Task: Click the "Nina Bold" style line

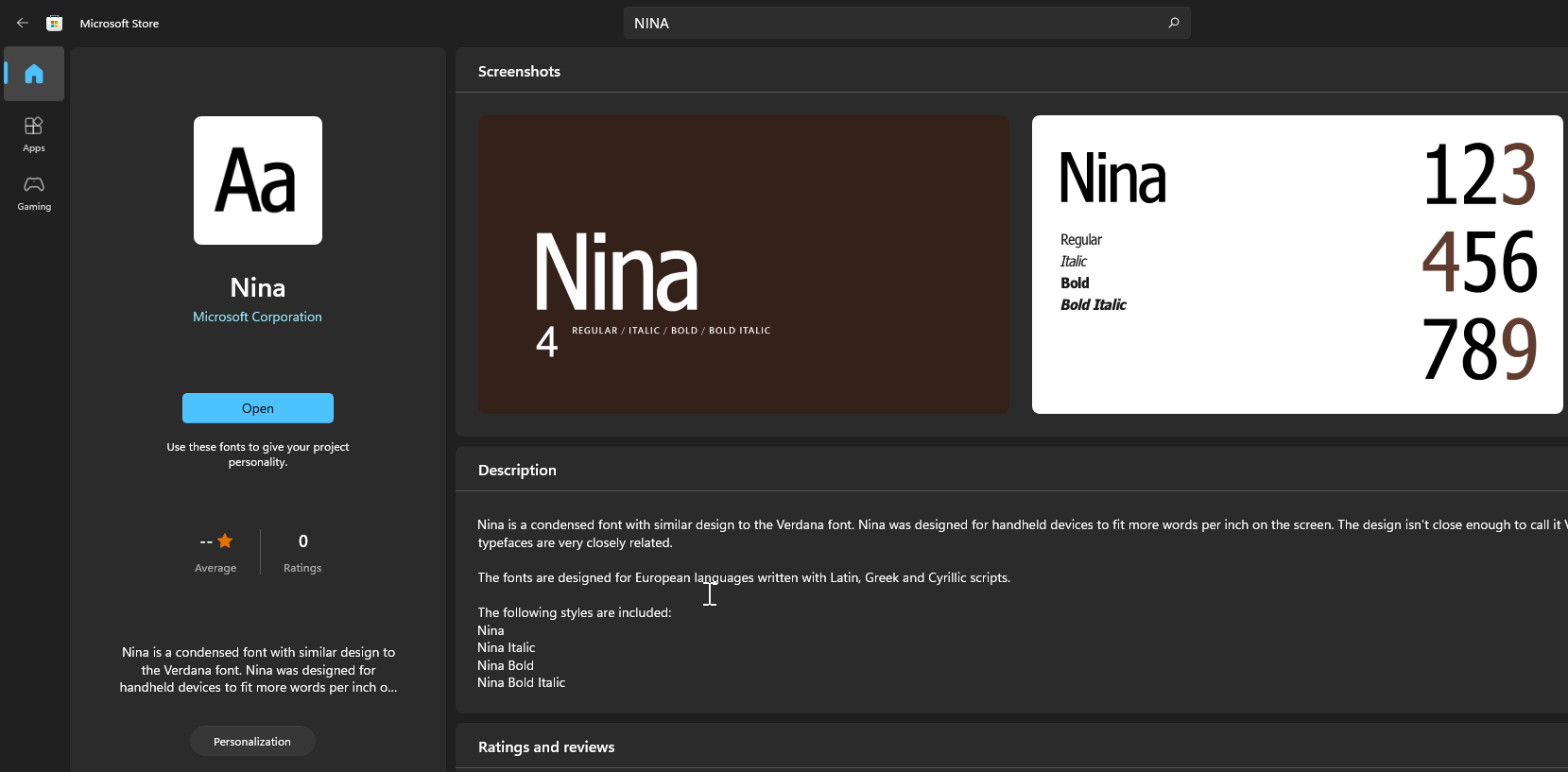Action: (506, 665)
